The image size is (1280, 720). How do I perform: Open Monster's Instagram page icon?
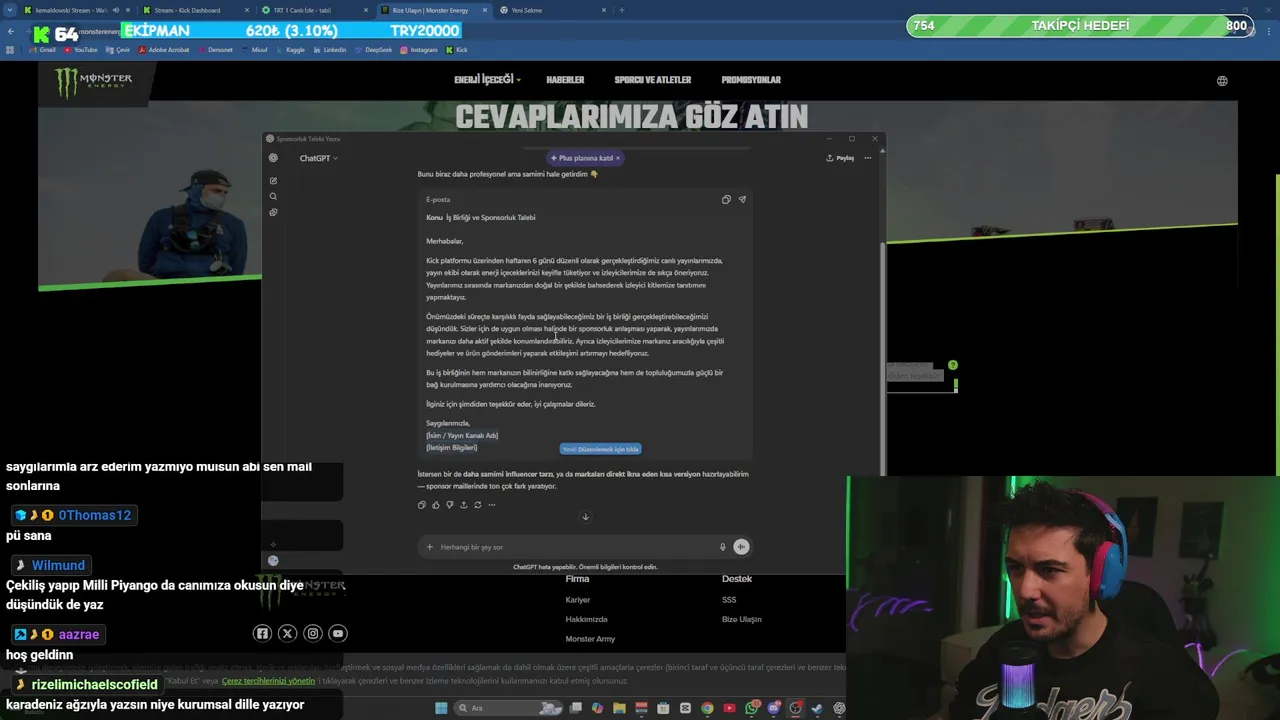313,633
